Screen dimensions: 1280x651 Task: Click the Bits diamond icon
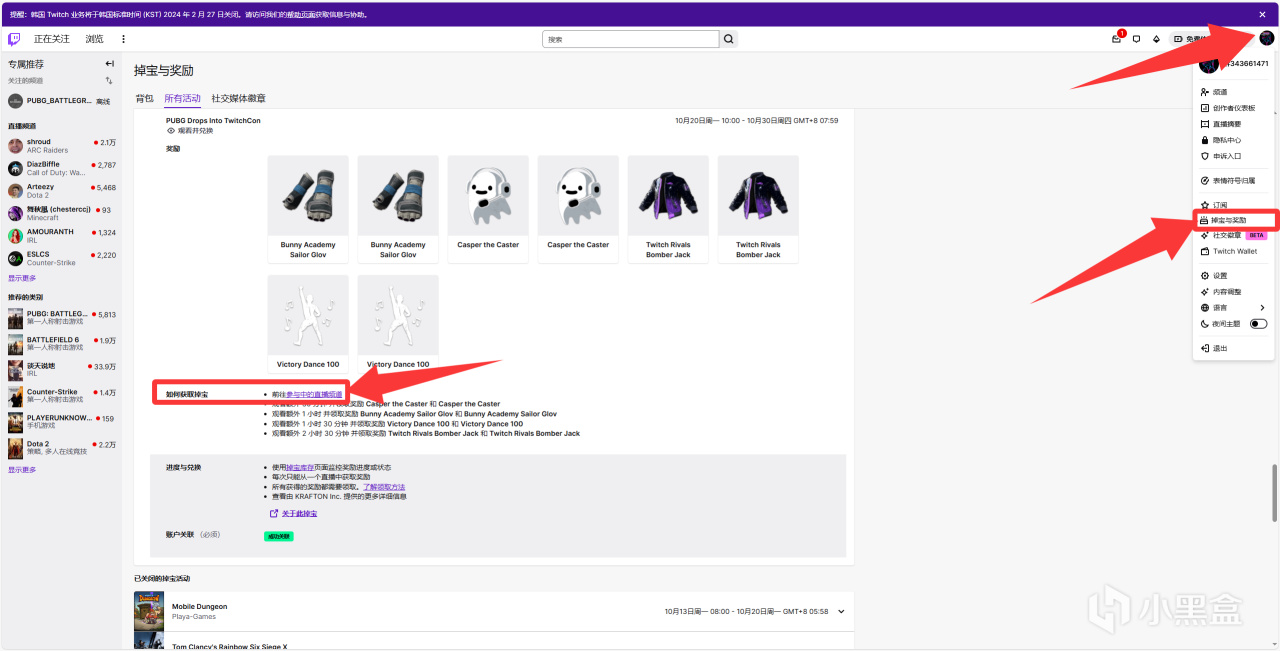1156,39
